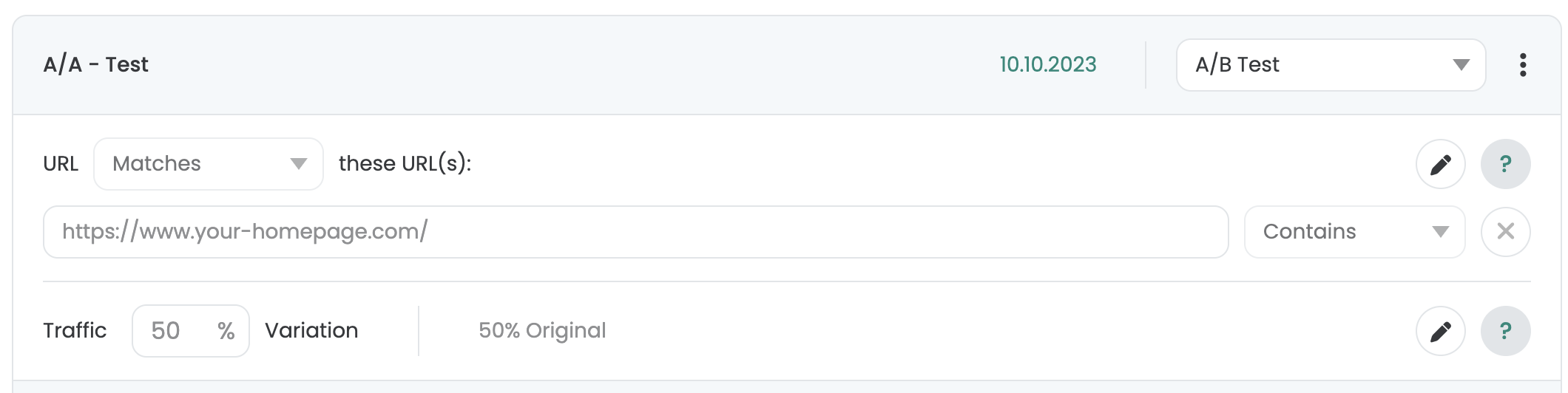The width and height of the screenshot is (1568, 393).
Task: Click the "these URL(s):" label
Action: pos(405,163)
